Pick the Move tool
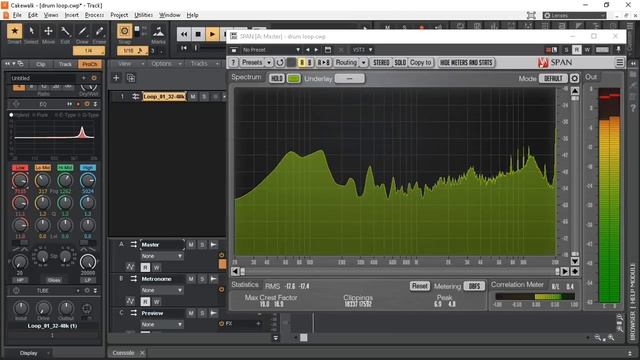Image resolution: width=640 pixels, height=360 pixels. pyautogui.click(x=48, y=31)
